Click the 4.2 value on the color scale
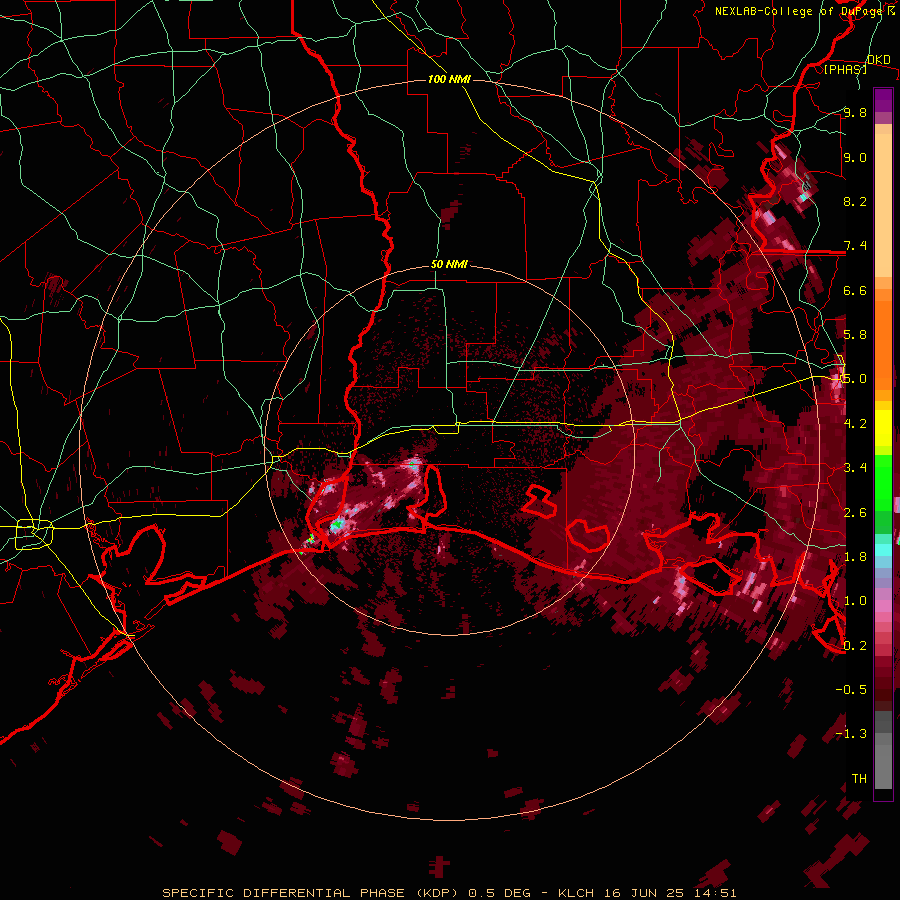The height and width of the screenshot is (900, 900). 855,424
